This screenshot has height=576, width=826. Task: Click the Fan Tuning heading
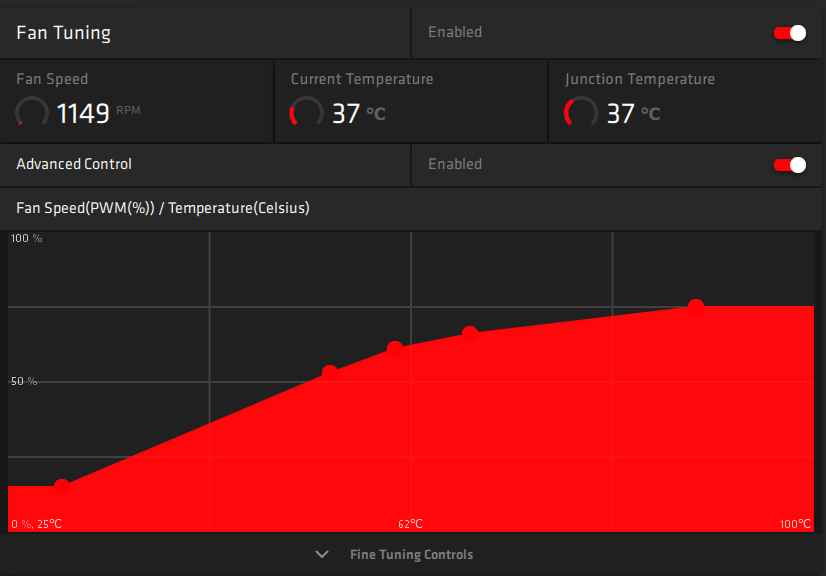point(64,33)
